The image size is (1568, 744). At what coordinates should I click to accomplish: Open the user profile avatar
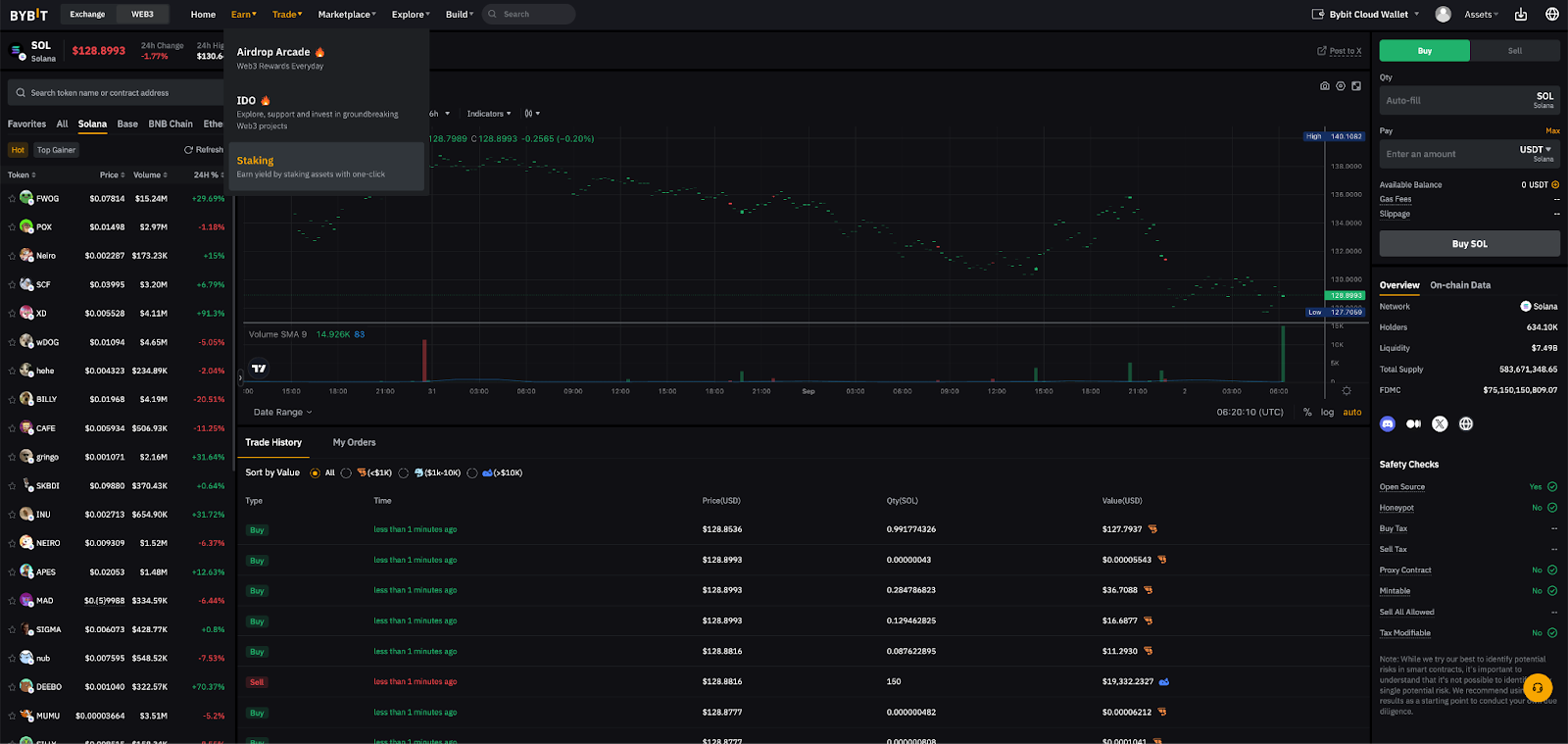pos(1443,14)
